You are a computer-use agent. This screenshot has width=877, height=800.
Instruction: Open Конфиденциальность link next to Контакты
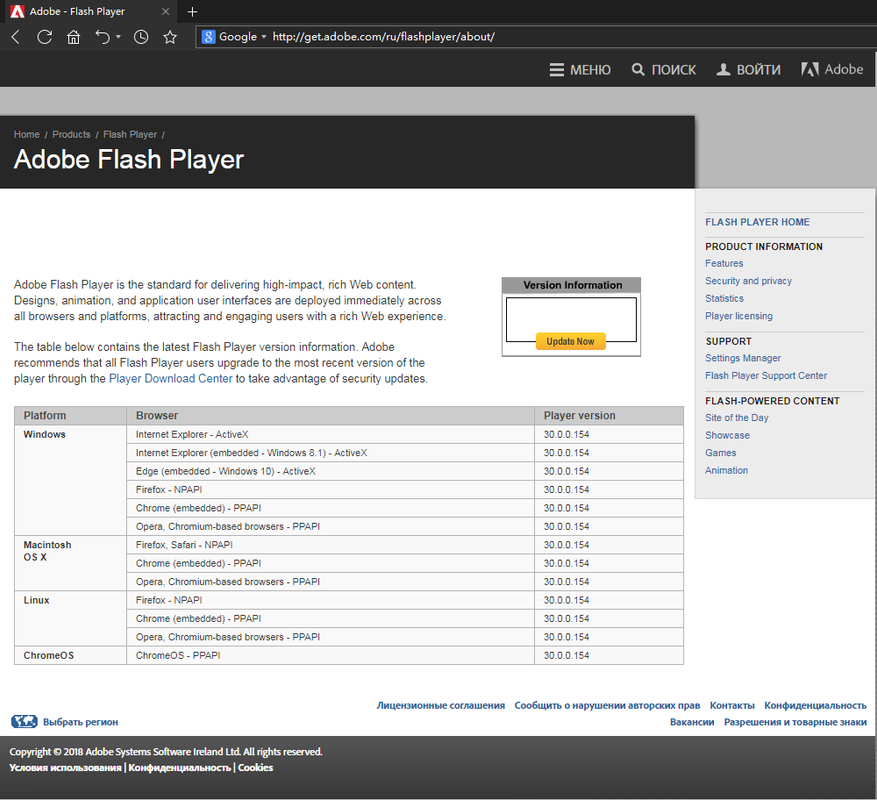coord(815,705)
